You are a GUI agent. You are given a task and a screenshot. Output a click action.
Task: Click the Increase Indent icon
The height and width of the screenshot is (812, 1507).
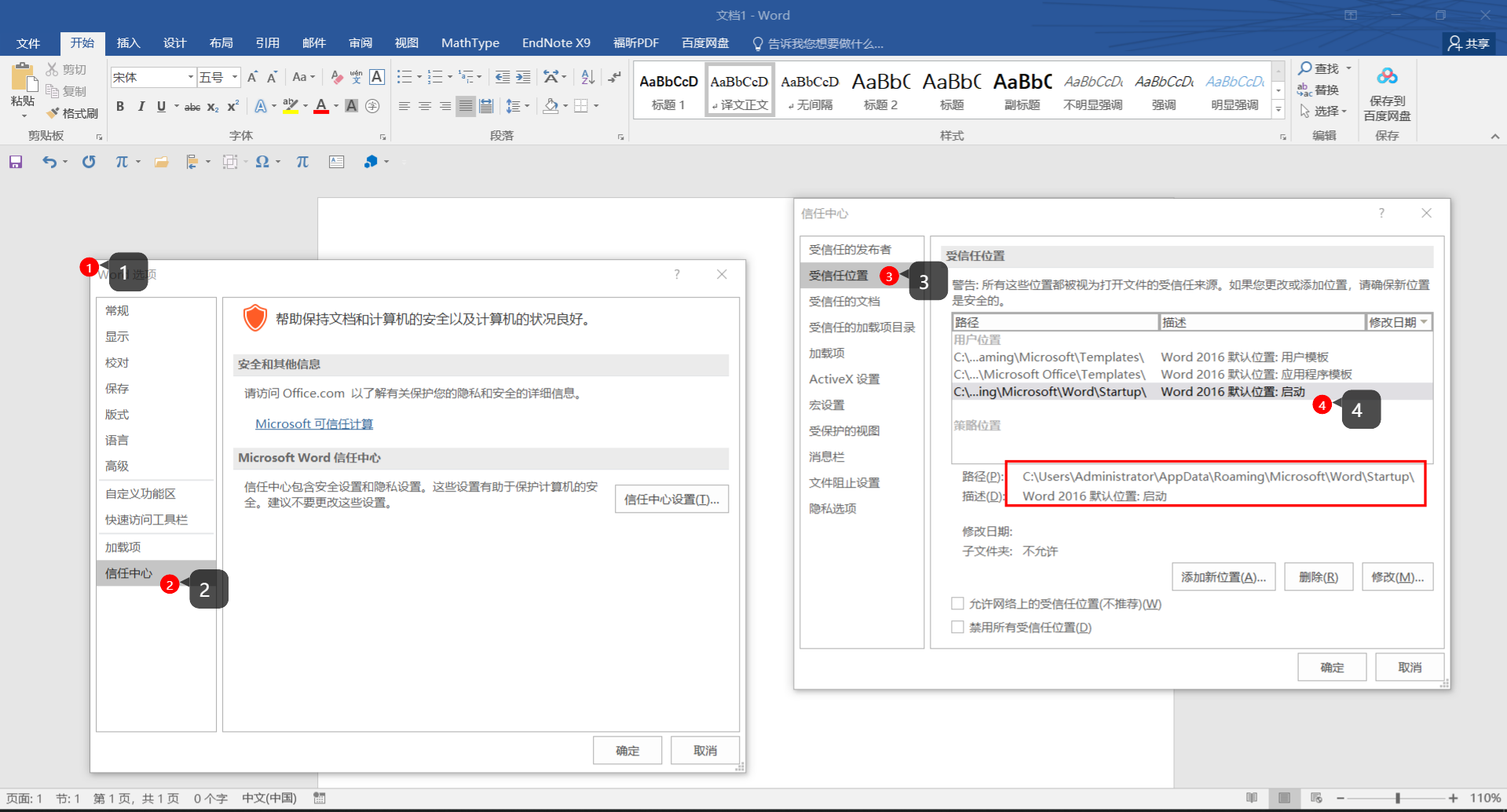click(523, 77)
